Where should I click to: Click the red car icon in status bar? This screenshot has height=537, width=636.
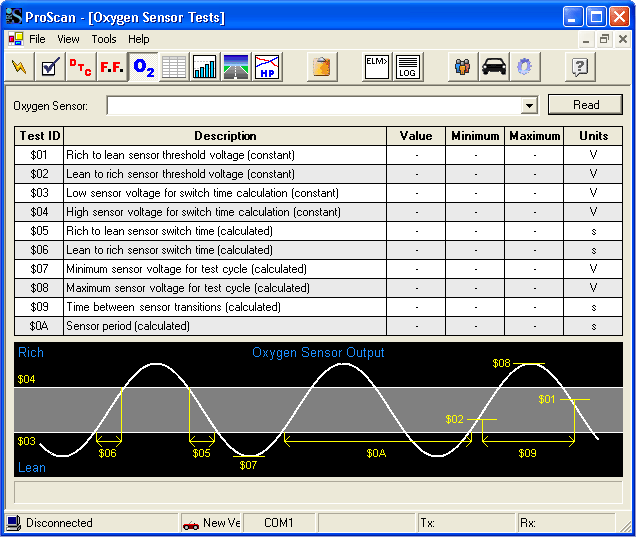[191, 525]
